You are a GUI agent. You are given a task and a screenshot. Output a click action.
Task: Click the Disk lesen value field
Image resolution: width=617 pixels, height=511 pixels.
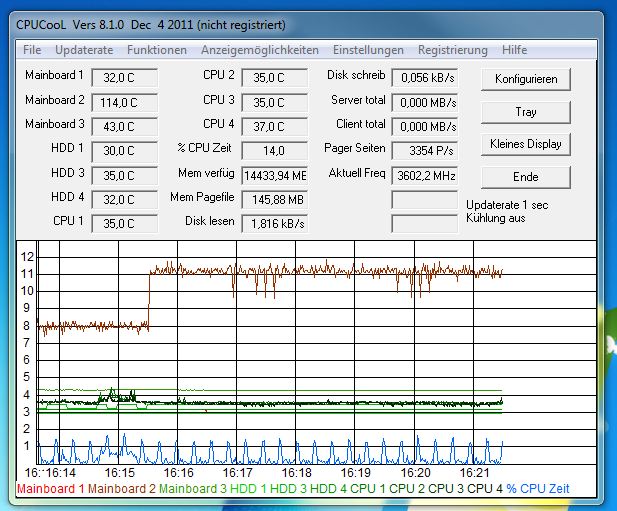click(x=274, y=224)
